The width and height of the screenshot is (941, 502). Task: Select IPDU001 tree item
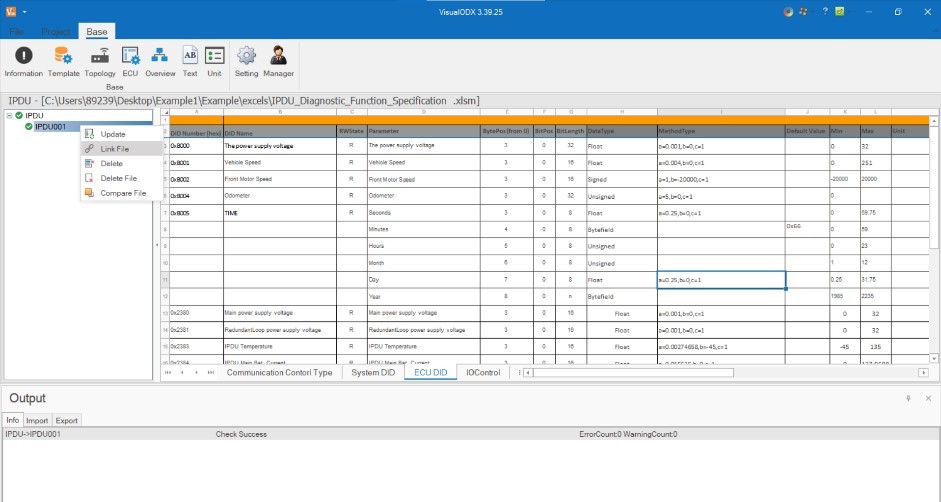coord(50,127)
